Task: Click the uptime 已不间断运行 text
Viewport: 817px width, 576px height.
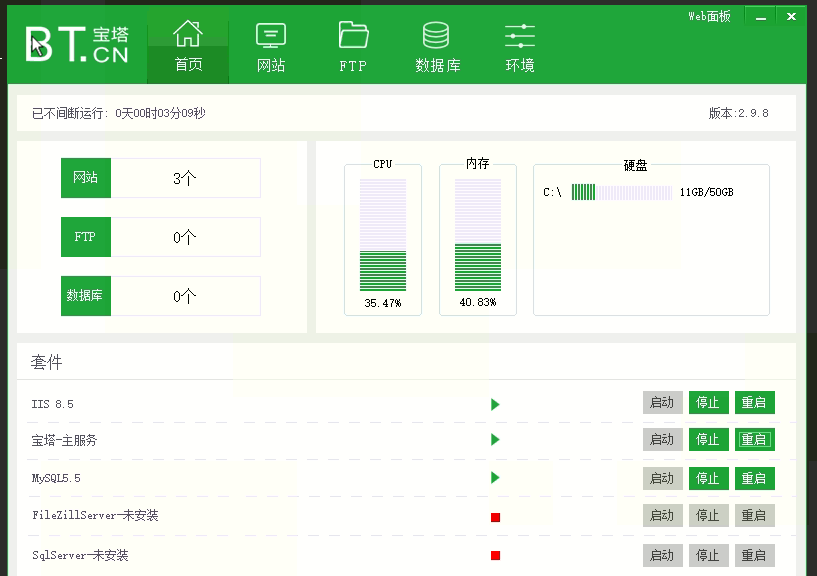Action: click(x=119, y=113)
